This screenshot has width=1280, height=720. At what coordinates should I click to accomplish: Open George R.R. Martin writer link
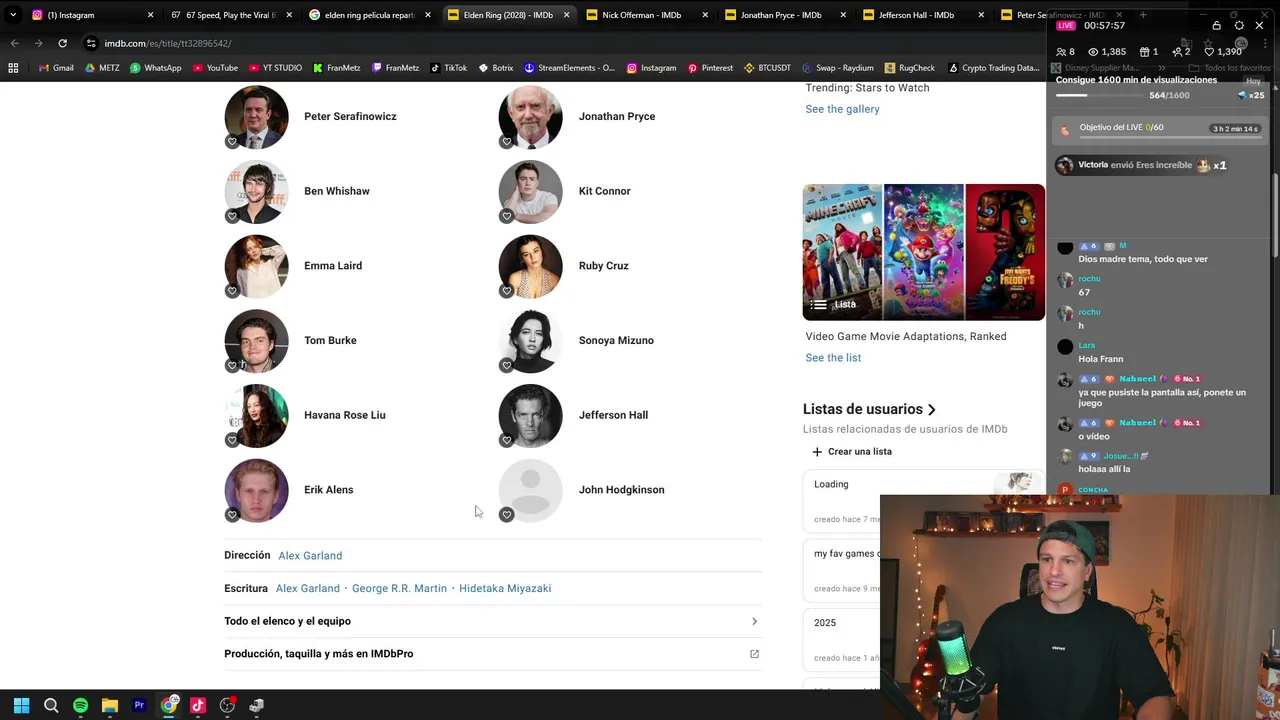click(x=399, y=589)
